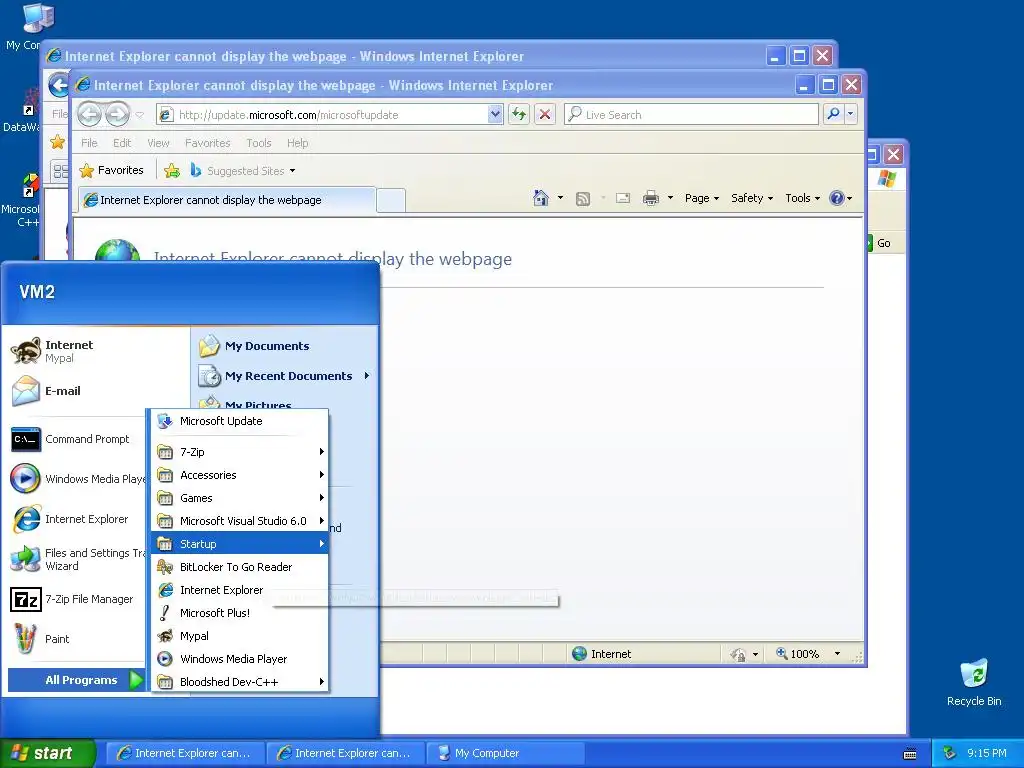1024x768 pixels.
Task: Click the IE Back navigation button
Action: pyautogui.click(x=90, y=114)
